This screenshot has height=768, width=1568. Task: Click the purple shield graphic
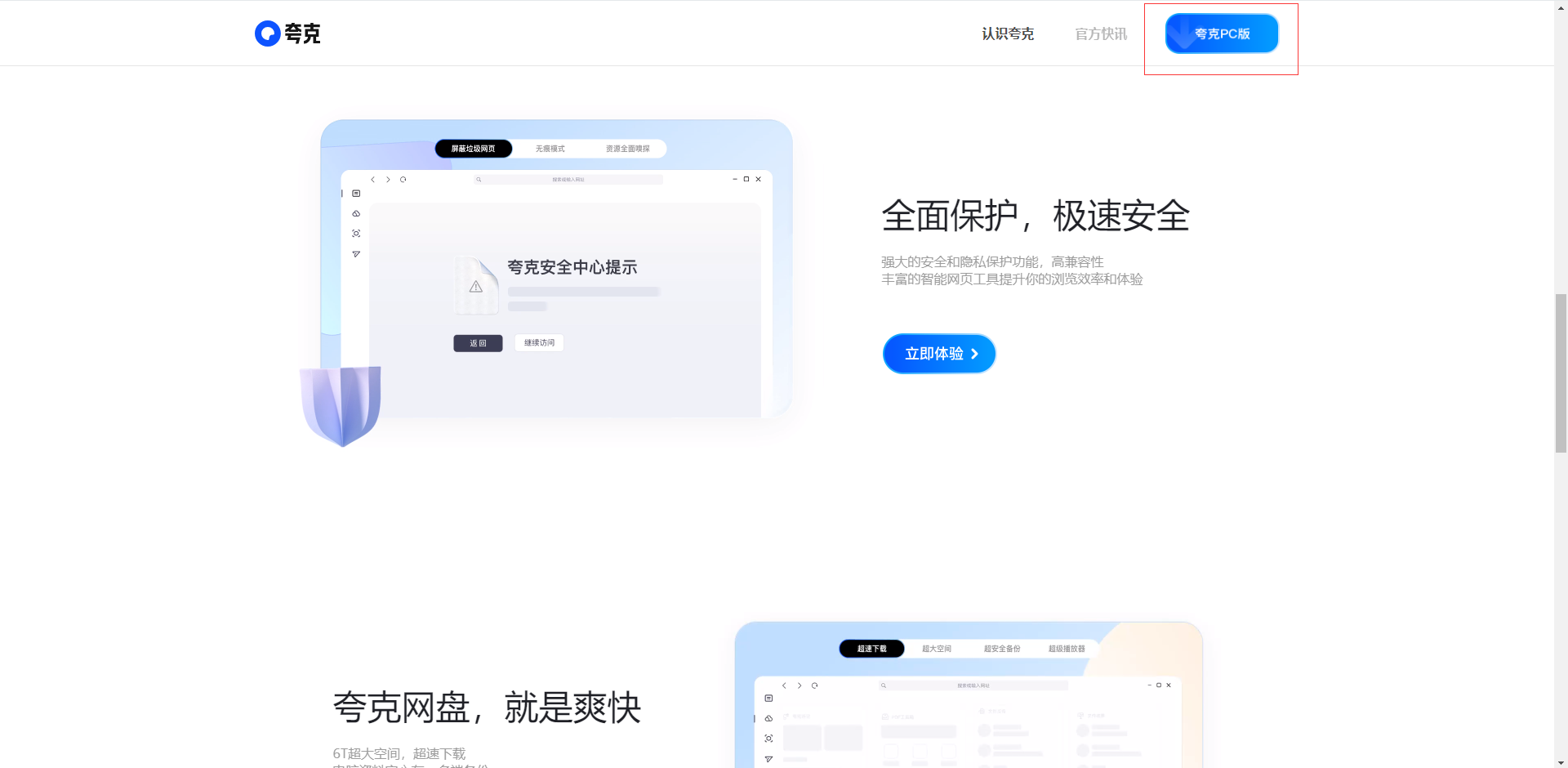[341, 406]
